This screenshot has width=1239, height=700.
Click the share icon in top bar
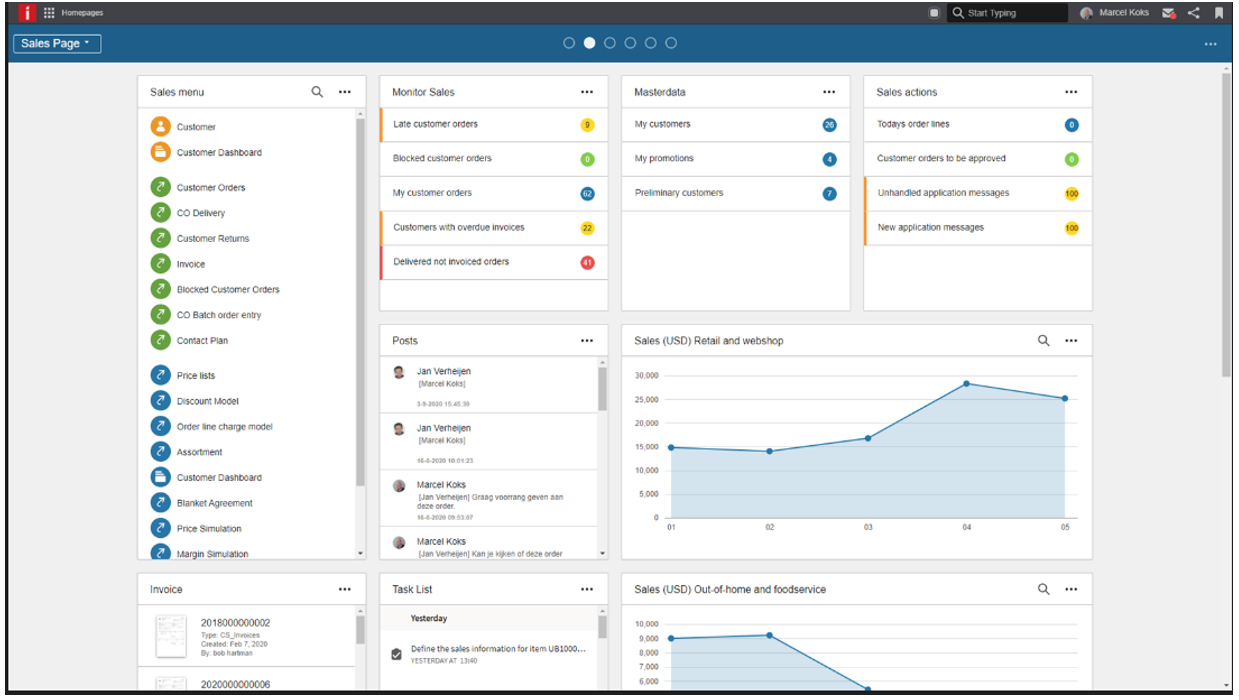coord(1193,13)
